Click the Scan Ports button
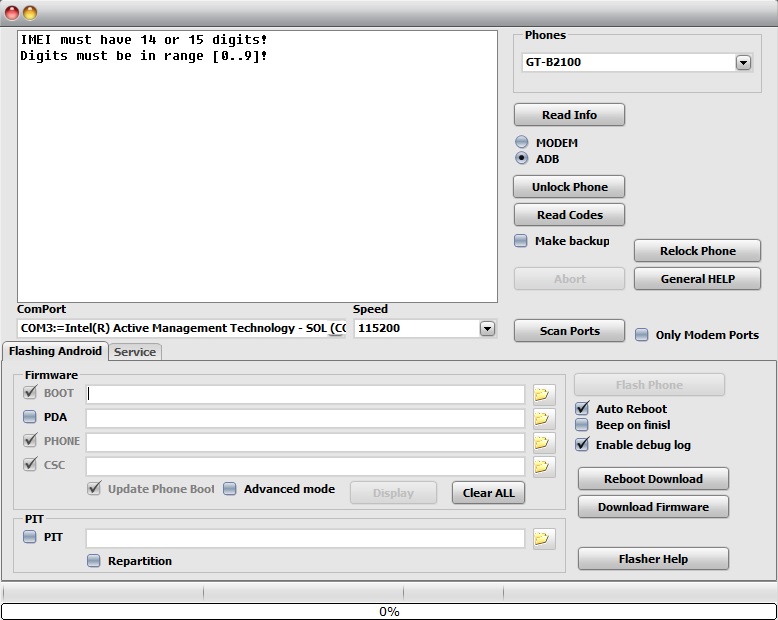 [x=569, y=331]
